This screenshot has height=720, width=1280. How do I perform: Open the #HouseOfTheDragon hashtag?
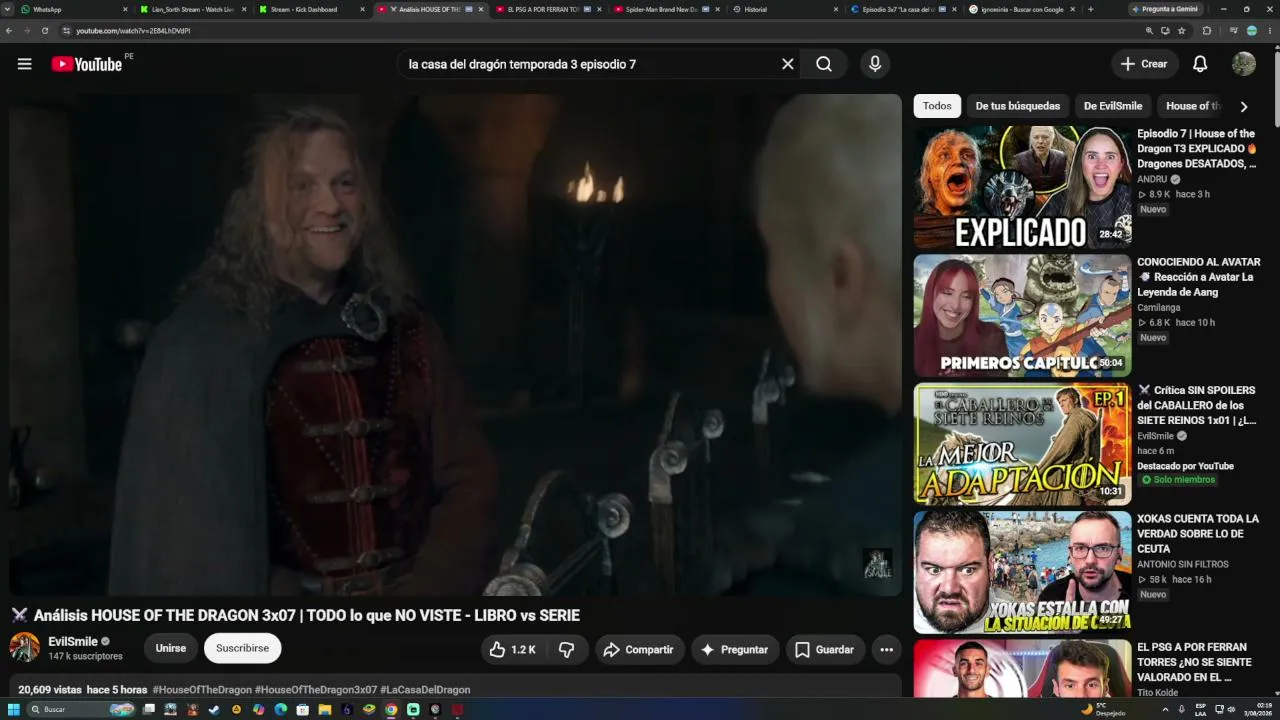[x=202, y=690]
